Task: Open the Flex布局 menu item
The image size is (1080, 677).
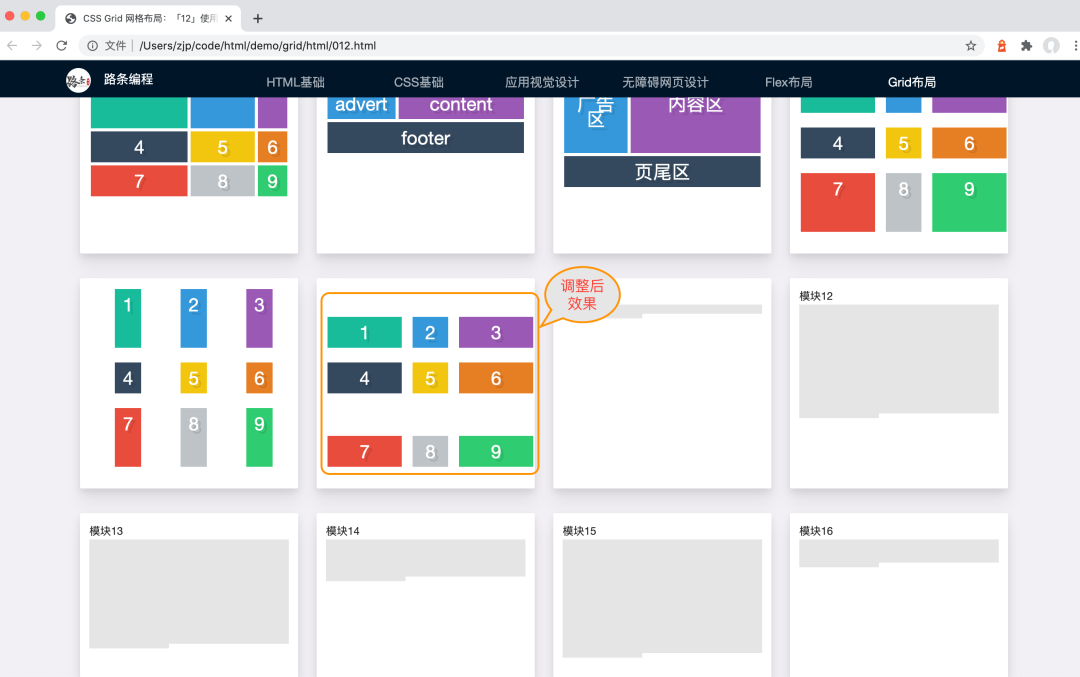Action: (789, 82)
